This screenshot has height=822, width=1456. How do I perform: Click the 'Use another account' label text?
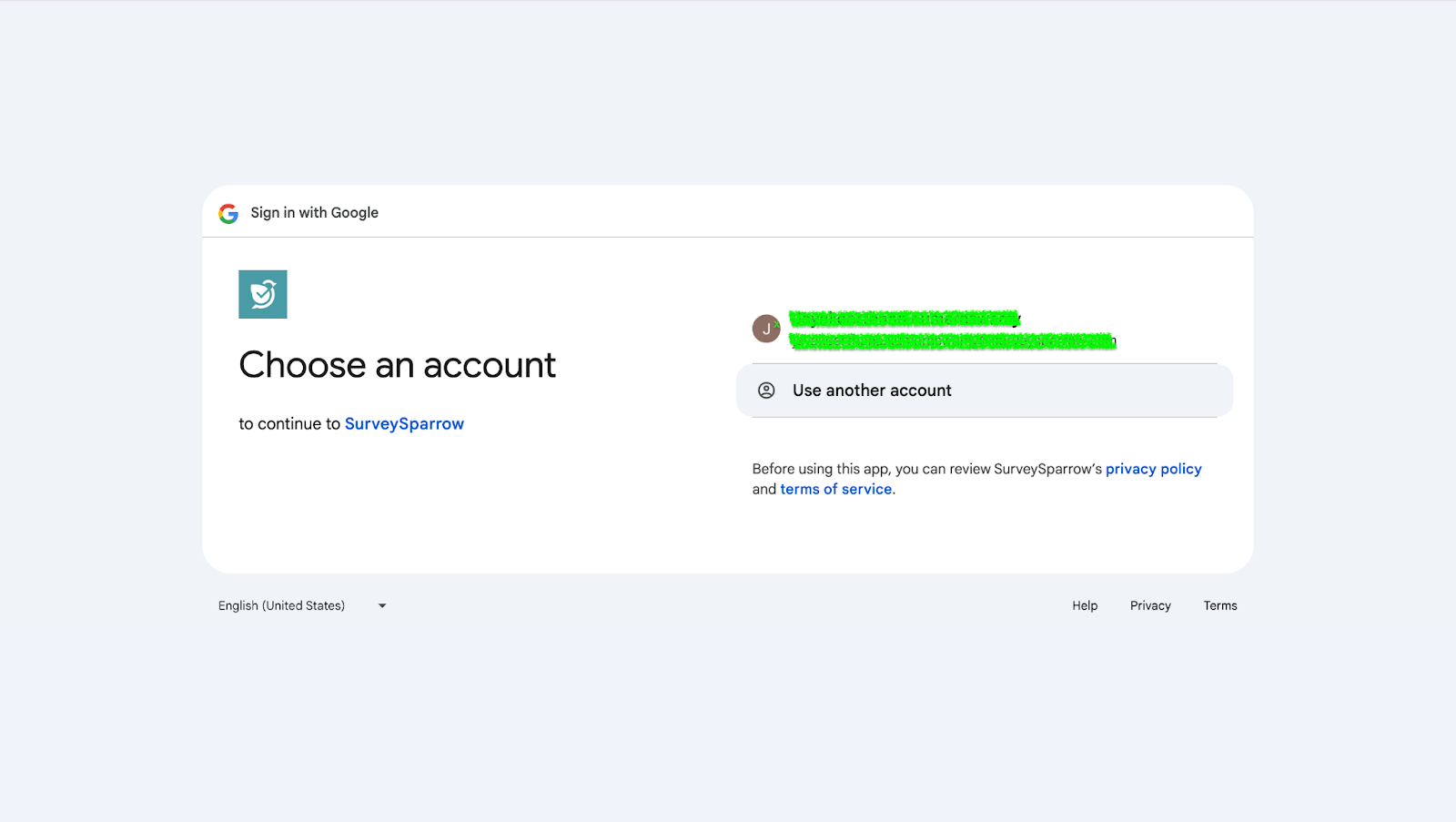(x=872, y=391)
